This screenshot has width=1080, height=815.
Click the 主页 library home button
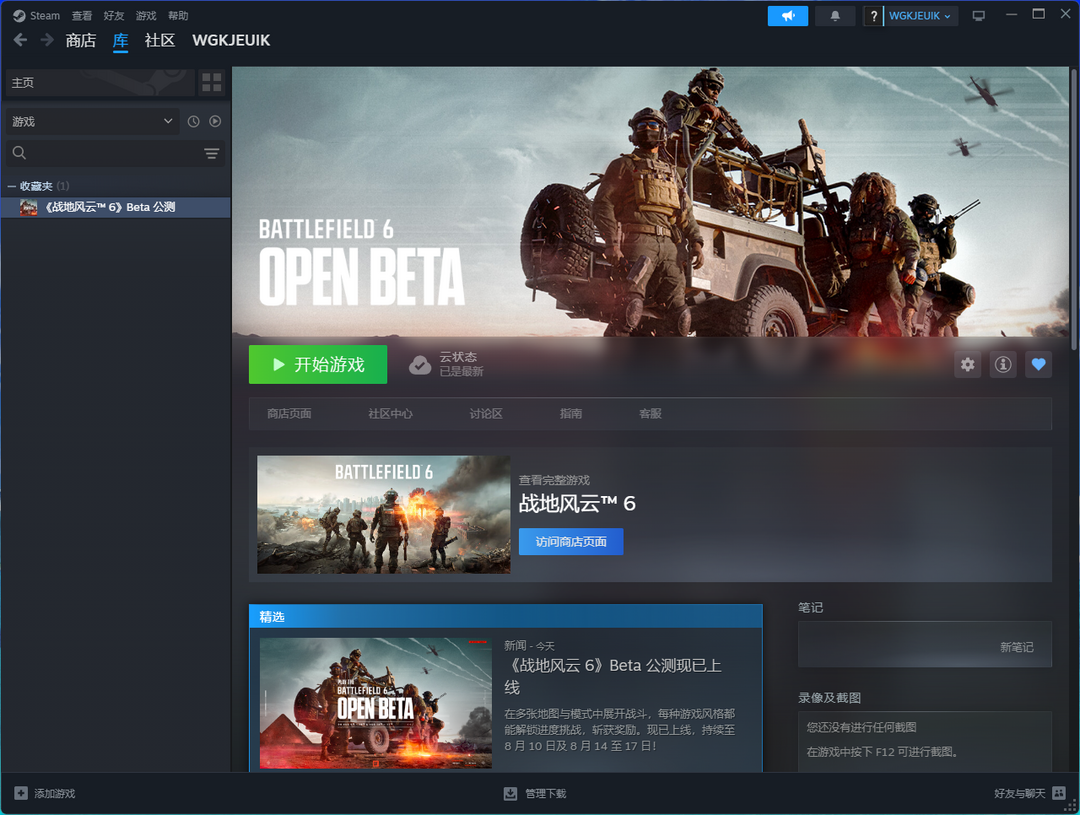99,83
